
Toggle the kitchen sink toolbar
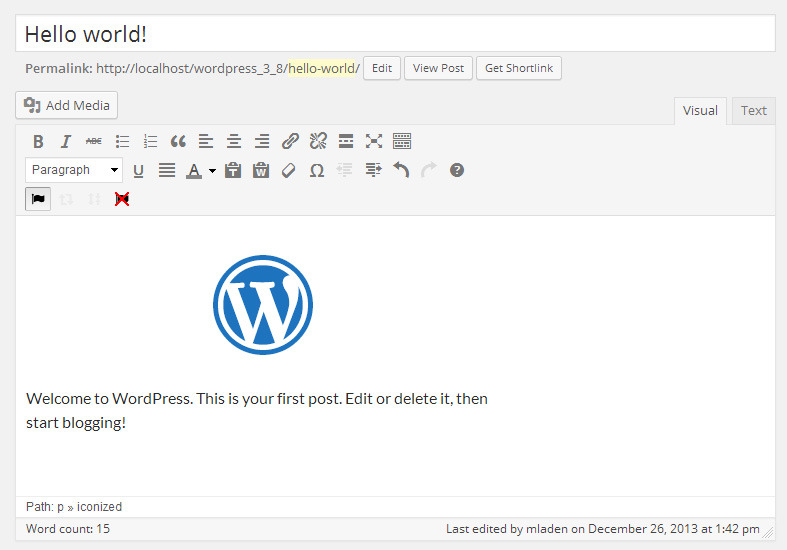pyautogui.click(x=402, y=142)
